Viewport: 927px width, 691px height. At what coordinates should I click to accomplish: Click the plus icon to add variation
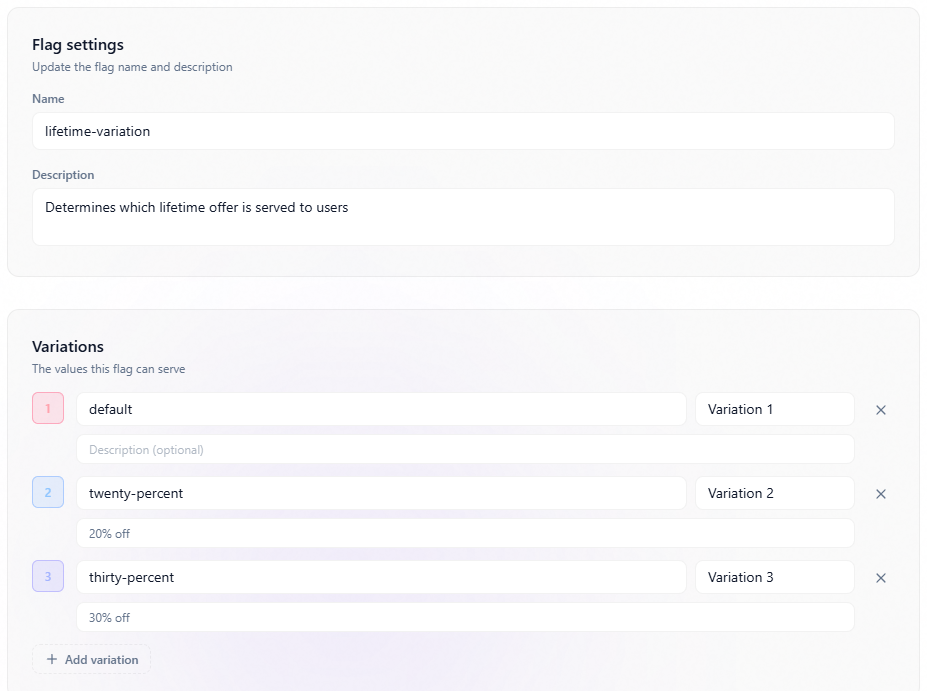52,660
